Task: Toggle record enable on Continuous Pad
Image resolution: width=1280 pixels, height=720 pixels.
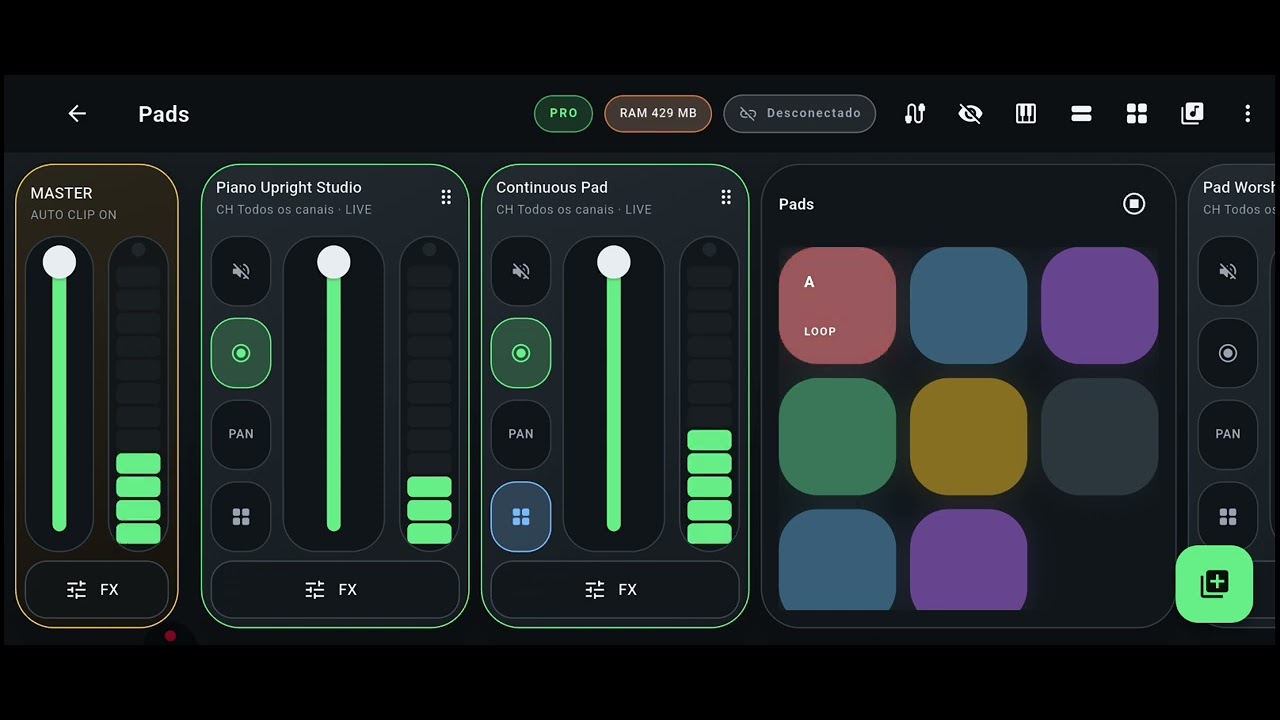Action: (x=521, y=353)
